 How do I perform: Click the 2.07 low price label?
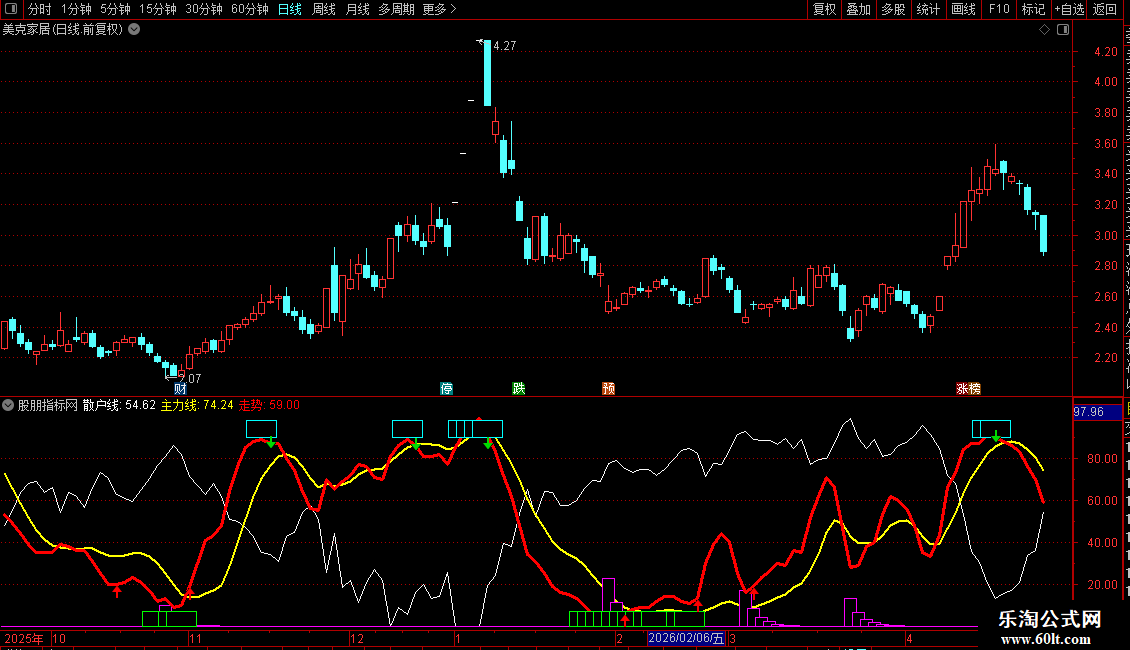[190, 378]
